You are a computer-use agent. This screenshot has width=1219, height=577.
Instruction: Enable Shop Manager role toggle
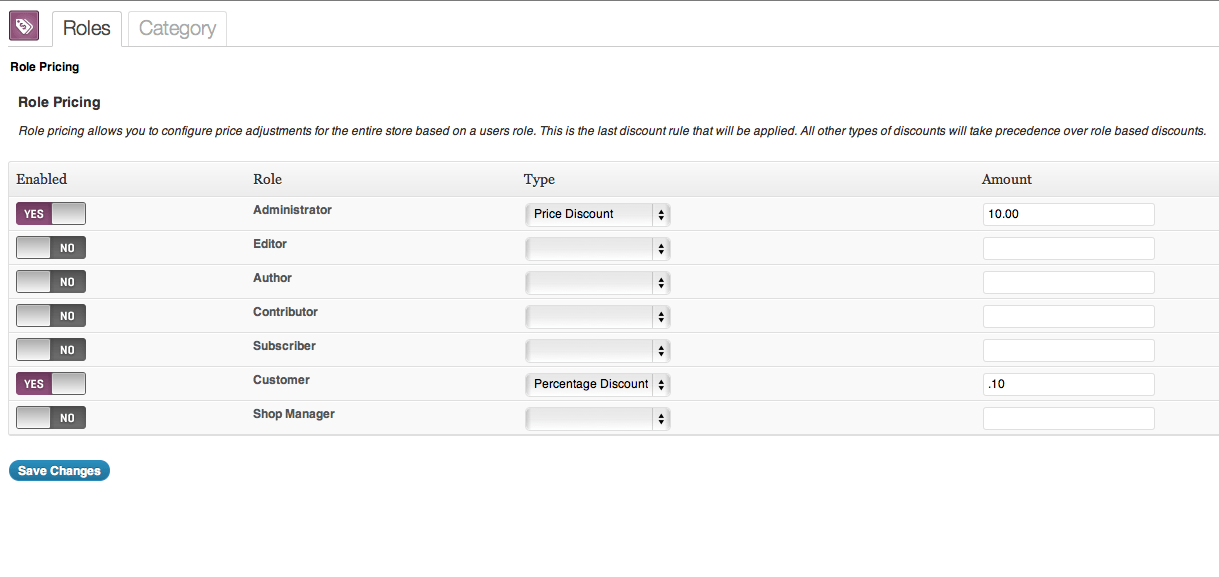point(51,418)
